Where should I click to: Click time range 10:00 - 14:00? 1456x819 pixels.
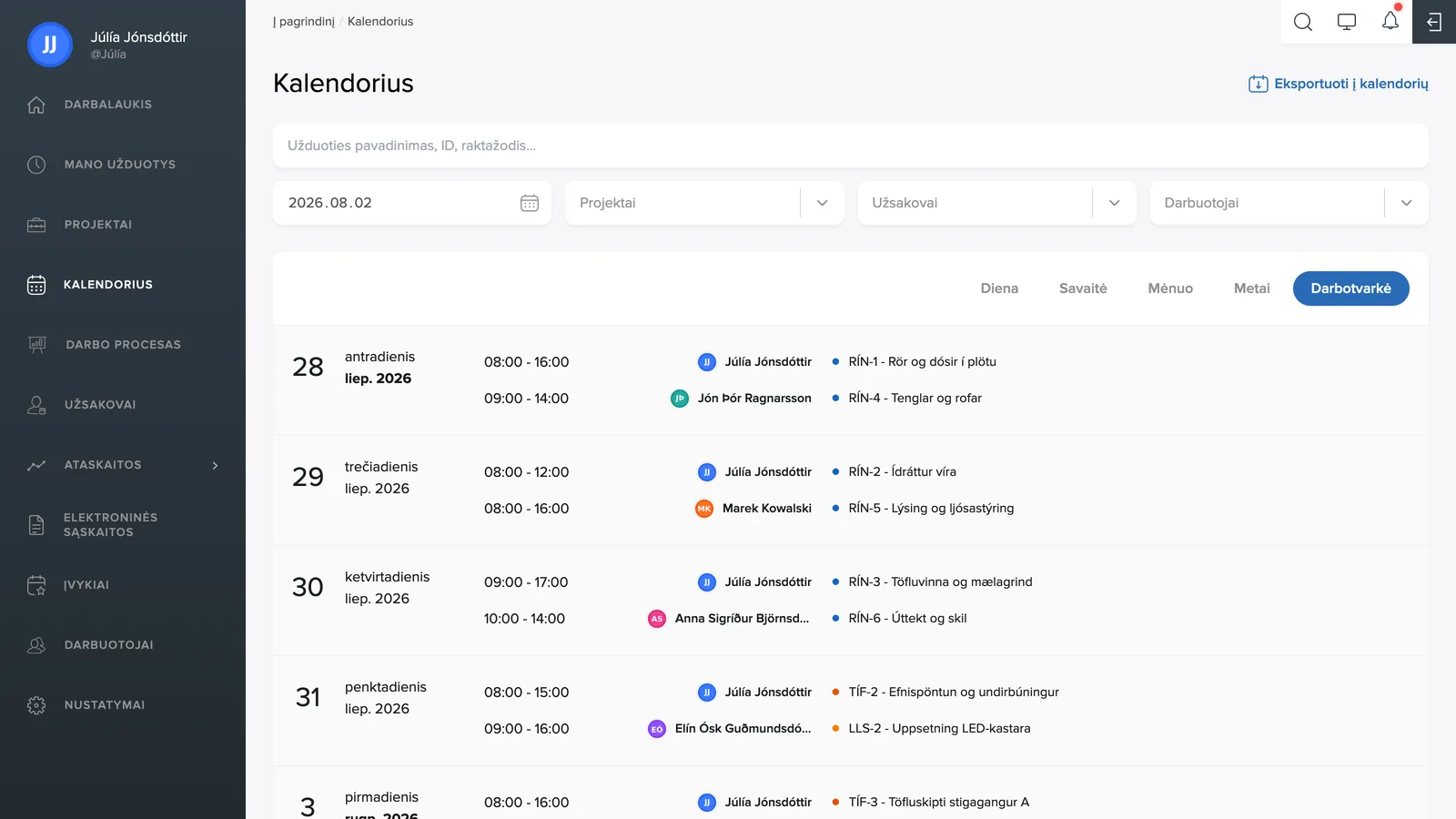tap(524, 619)
